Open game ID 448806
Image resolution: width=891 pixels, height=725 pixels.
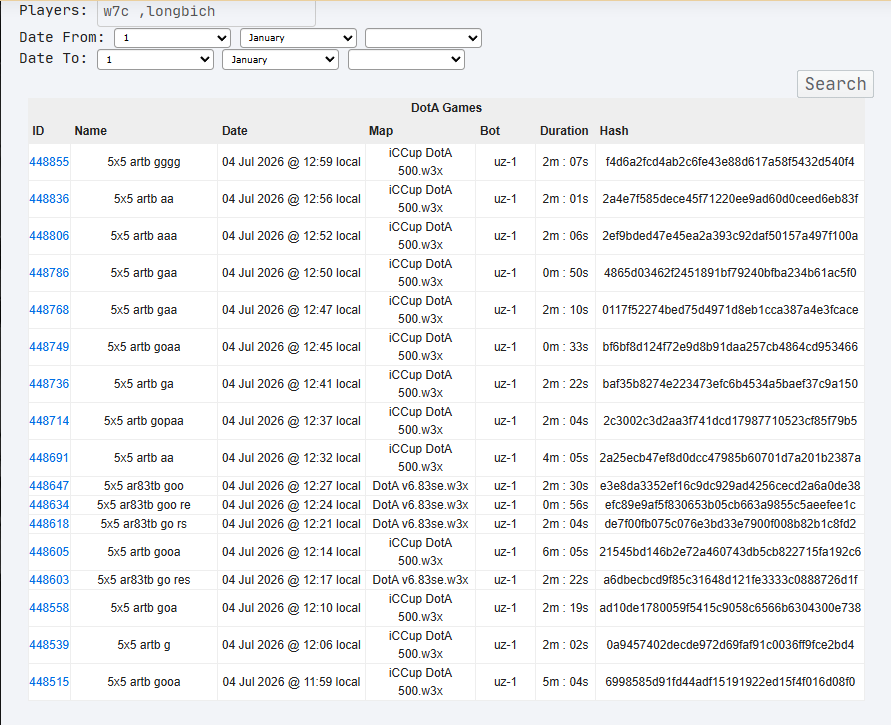49,236
